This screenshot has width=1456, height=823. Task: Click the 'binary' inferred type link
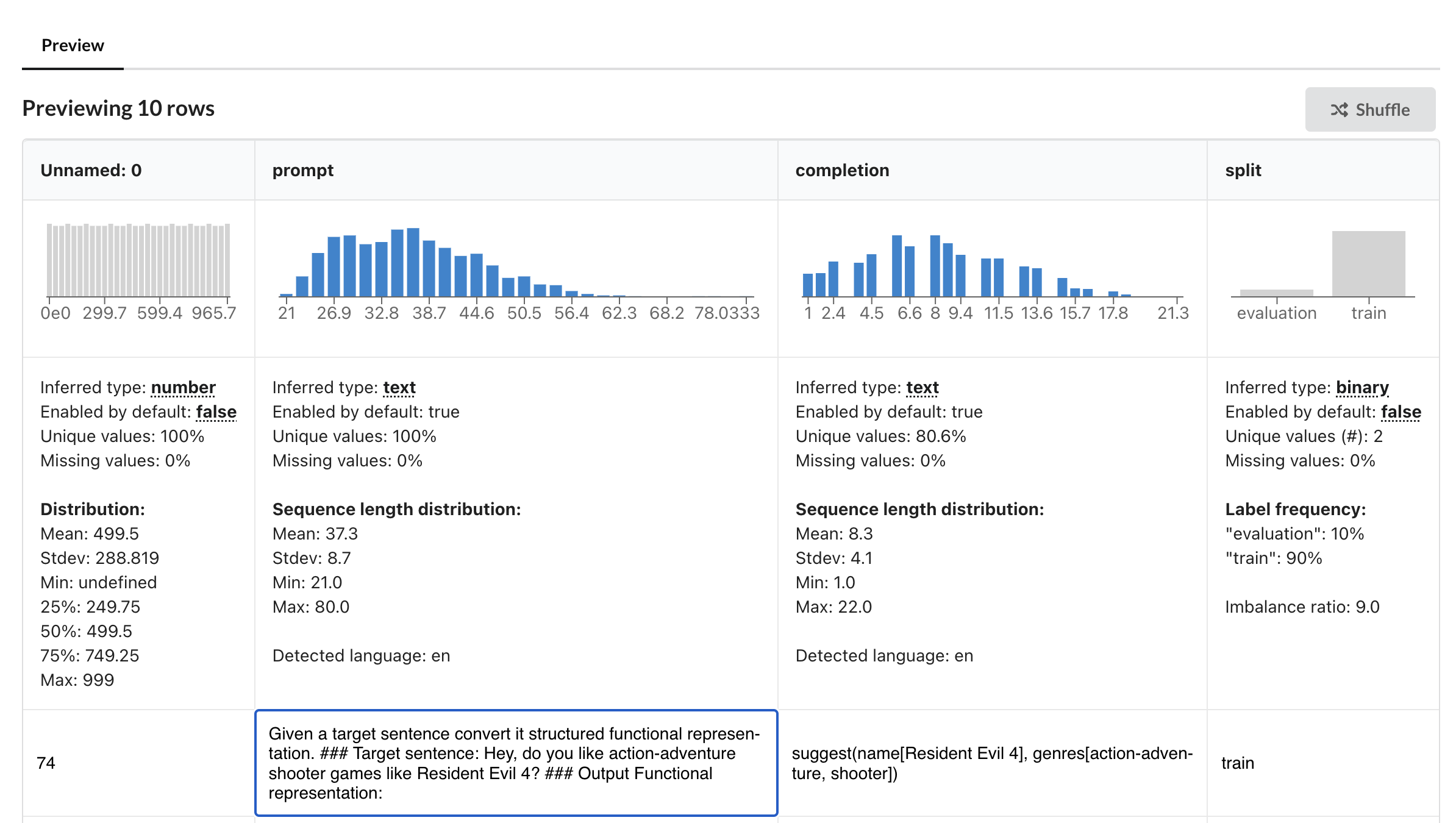[x=1362, y=388]
